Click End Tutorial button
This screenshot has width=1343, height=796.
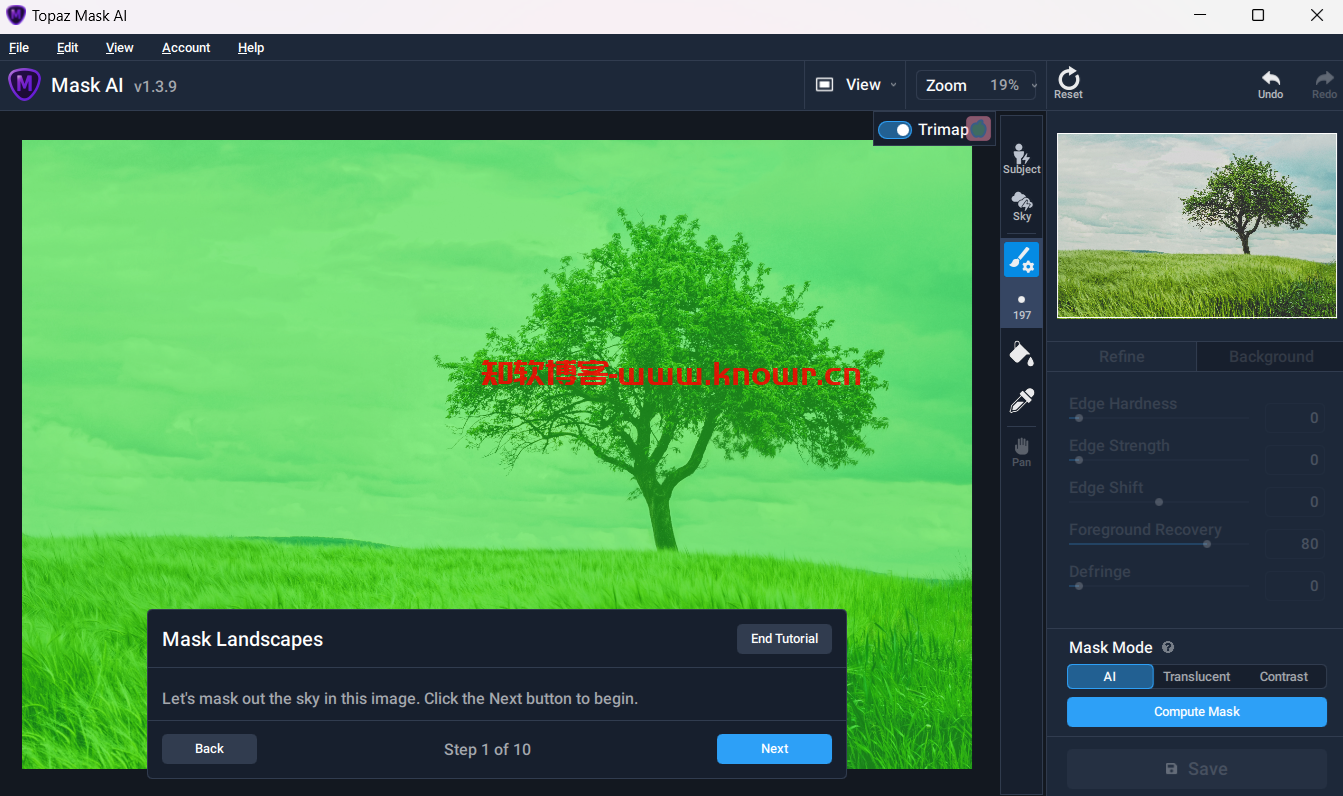[784, 639]
